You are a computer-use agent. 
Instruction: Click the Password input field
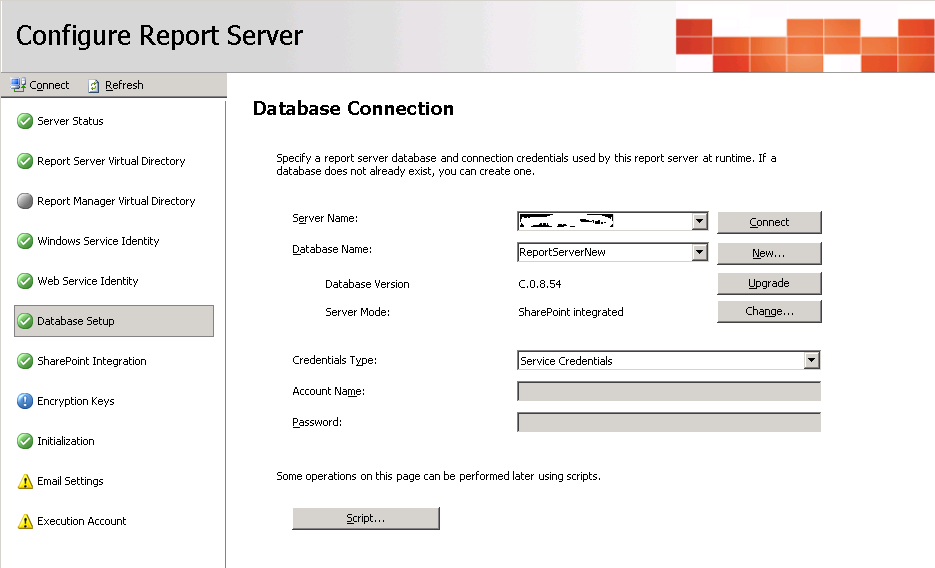tap(669, 422)
